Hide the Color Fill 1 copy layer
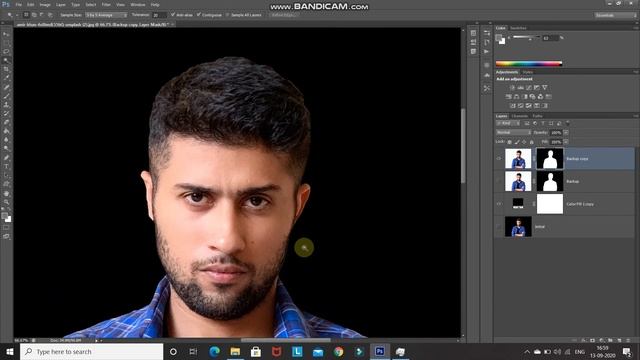The width and height of the screenshot is (640, 360). pos(499,204)
